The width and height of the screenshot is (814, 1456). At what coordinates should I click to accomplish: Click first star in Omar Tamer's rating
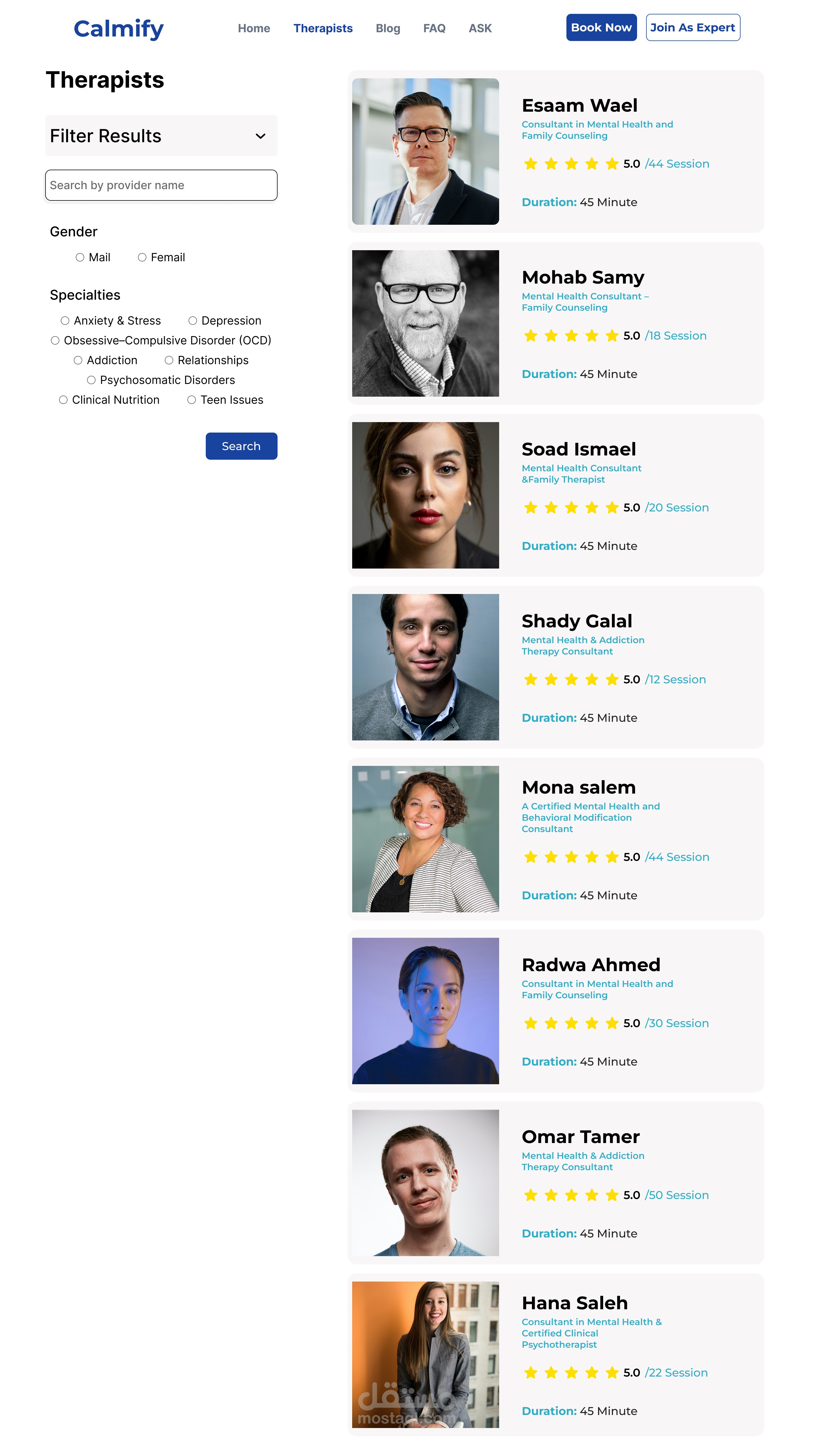(531, 1195)
